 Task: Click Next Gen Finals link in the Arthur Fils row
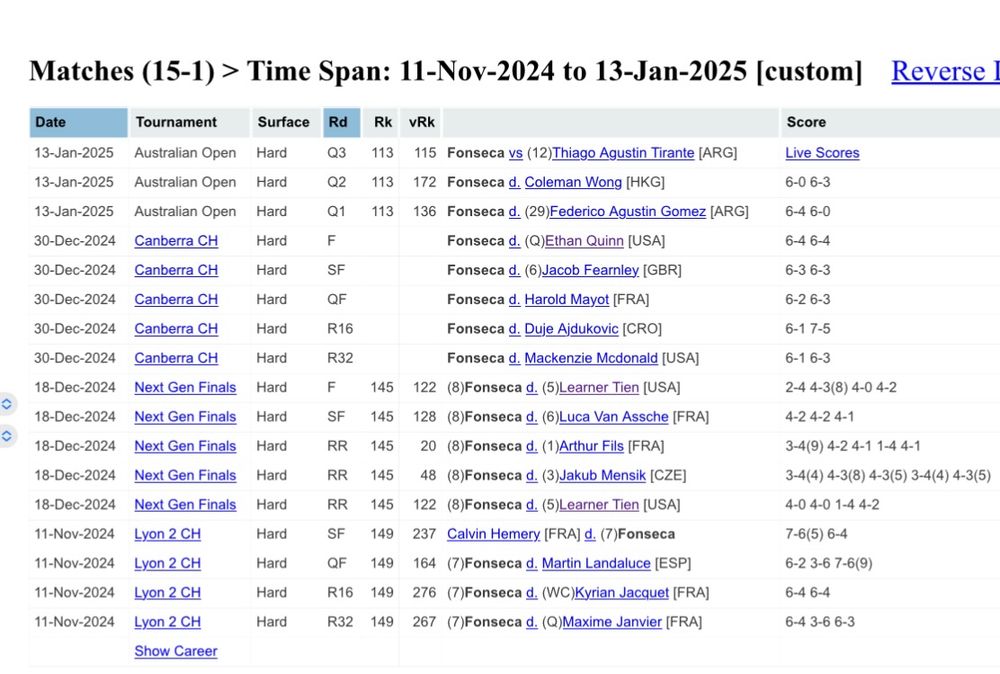(185, 446)
